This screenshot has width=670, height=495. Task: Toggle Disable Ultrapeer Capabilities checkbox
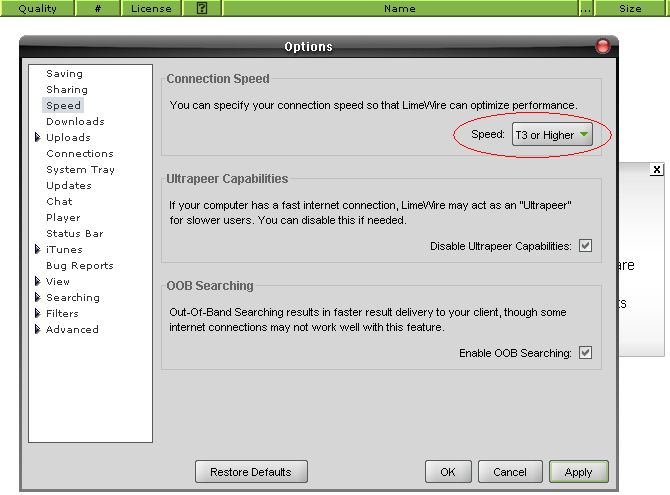tap(585, 246)
